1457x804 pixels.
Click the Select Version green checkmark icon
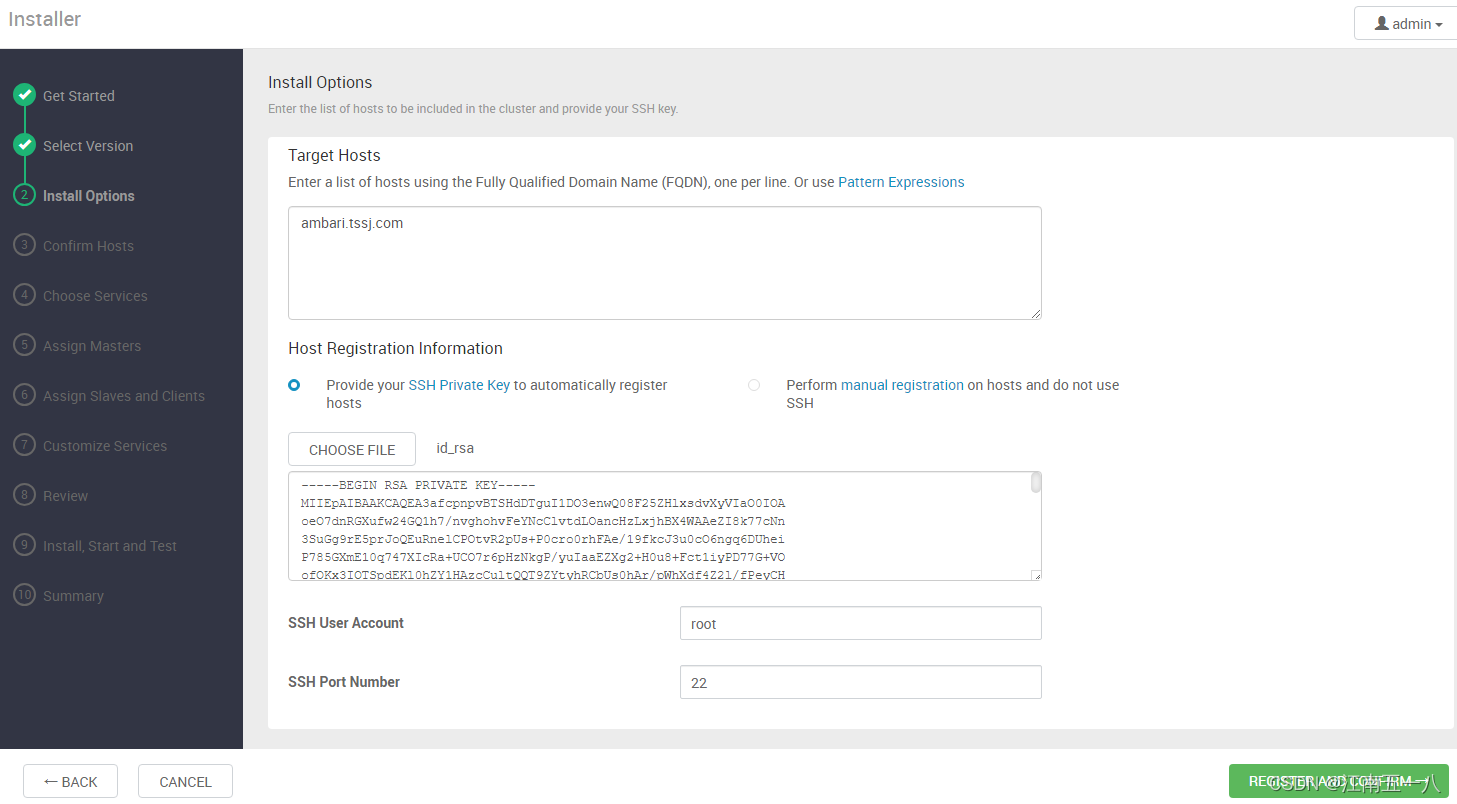pos(24,145)
